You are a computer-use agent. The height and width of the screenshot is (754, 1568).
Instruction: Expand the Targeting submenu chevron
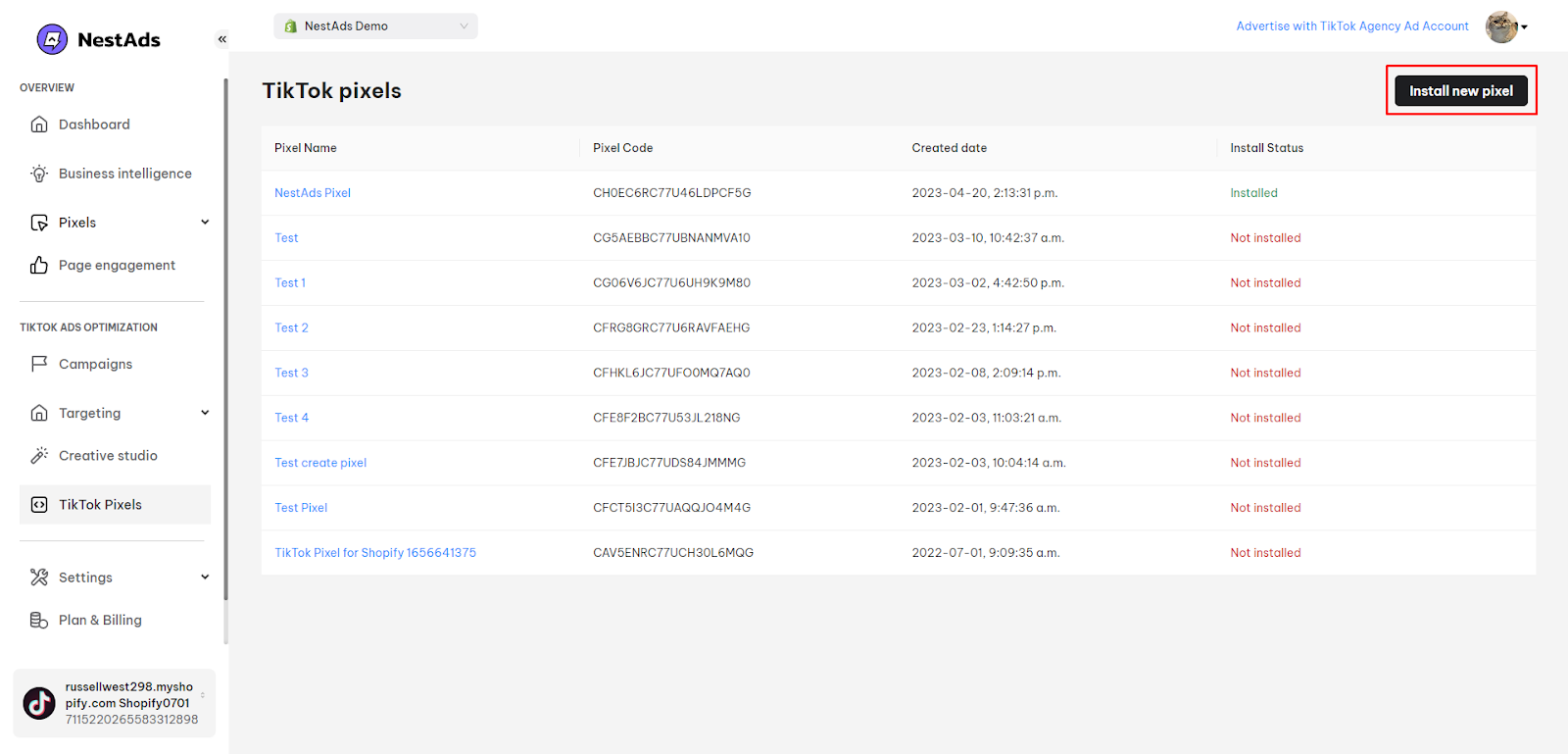pyautogui.click(x=205, y=412)
